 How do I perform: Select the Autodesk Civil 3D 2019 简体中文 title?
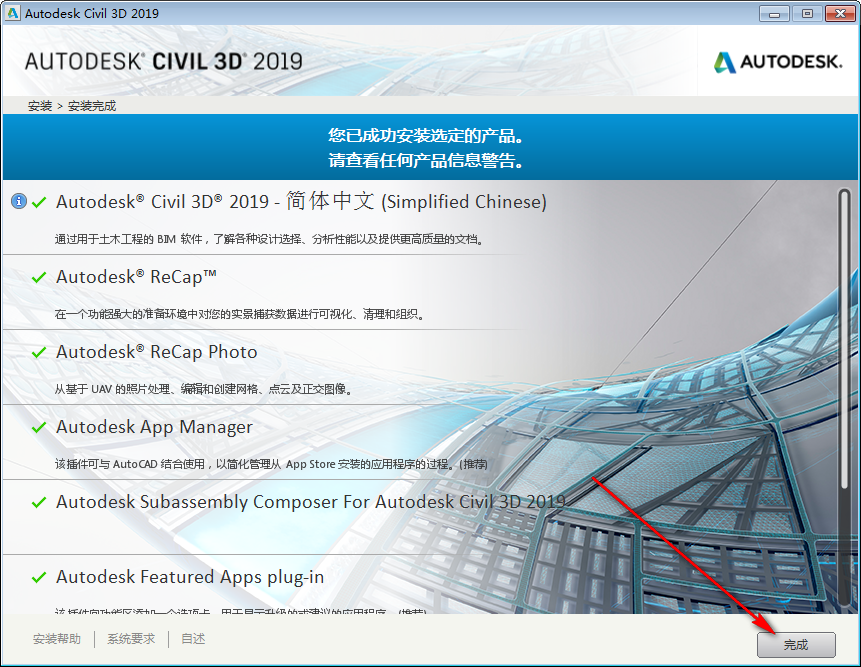(301, 201)
